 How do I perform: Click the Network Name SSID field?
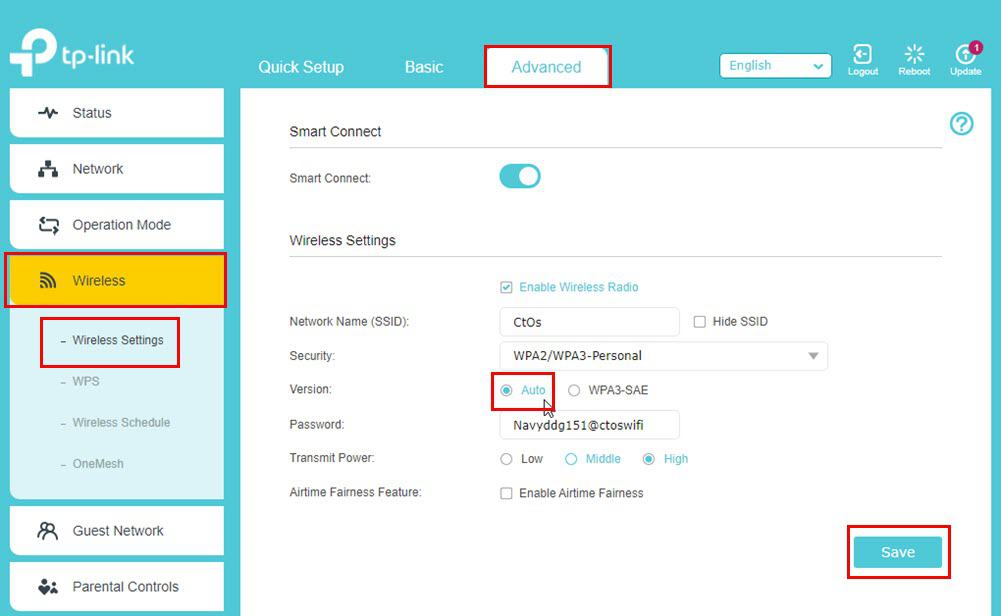(589, 322)
